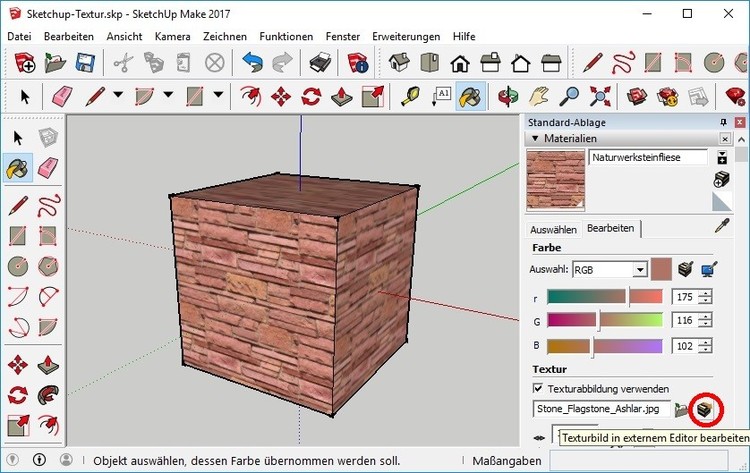Activate the Pan hand tool

click(x=539, y=96)
